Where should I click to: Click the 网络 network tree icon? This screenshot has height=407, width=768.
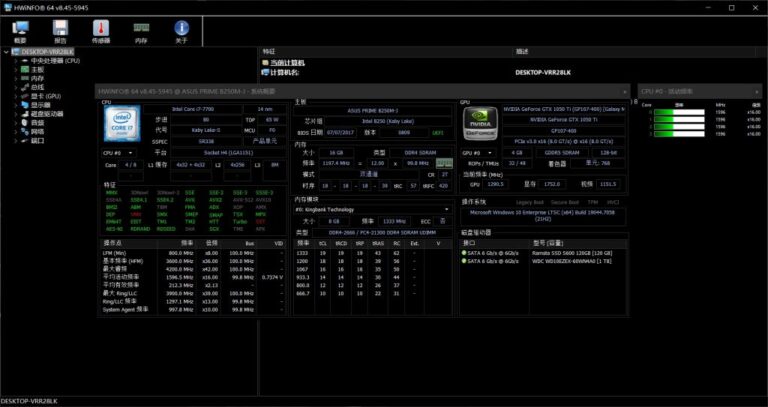click(x=24, y=131)
